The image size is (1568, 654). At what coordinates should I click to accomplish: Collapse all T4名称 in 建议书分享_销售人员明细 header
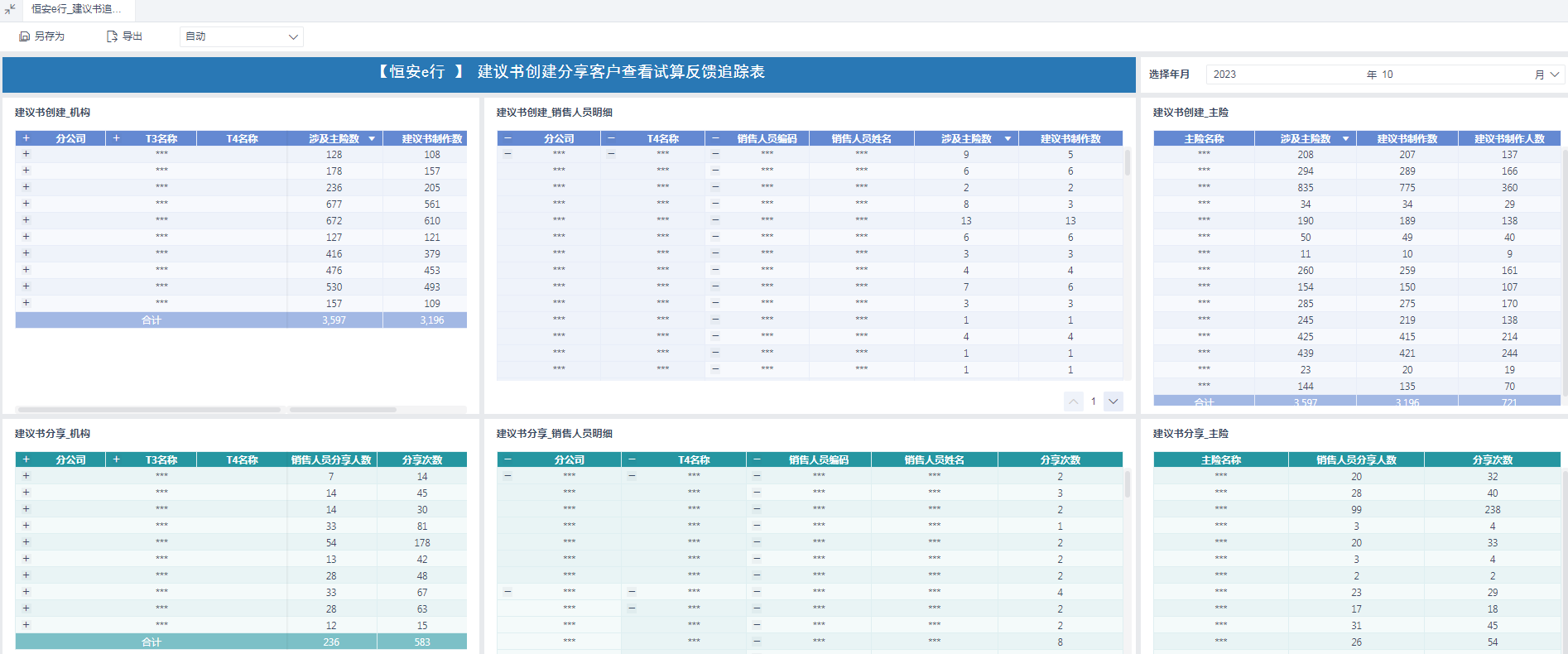click(632, 459)
